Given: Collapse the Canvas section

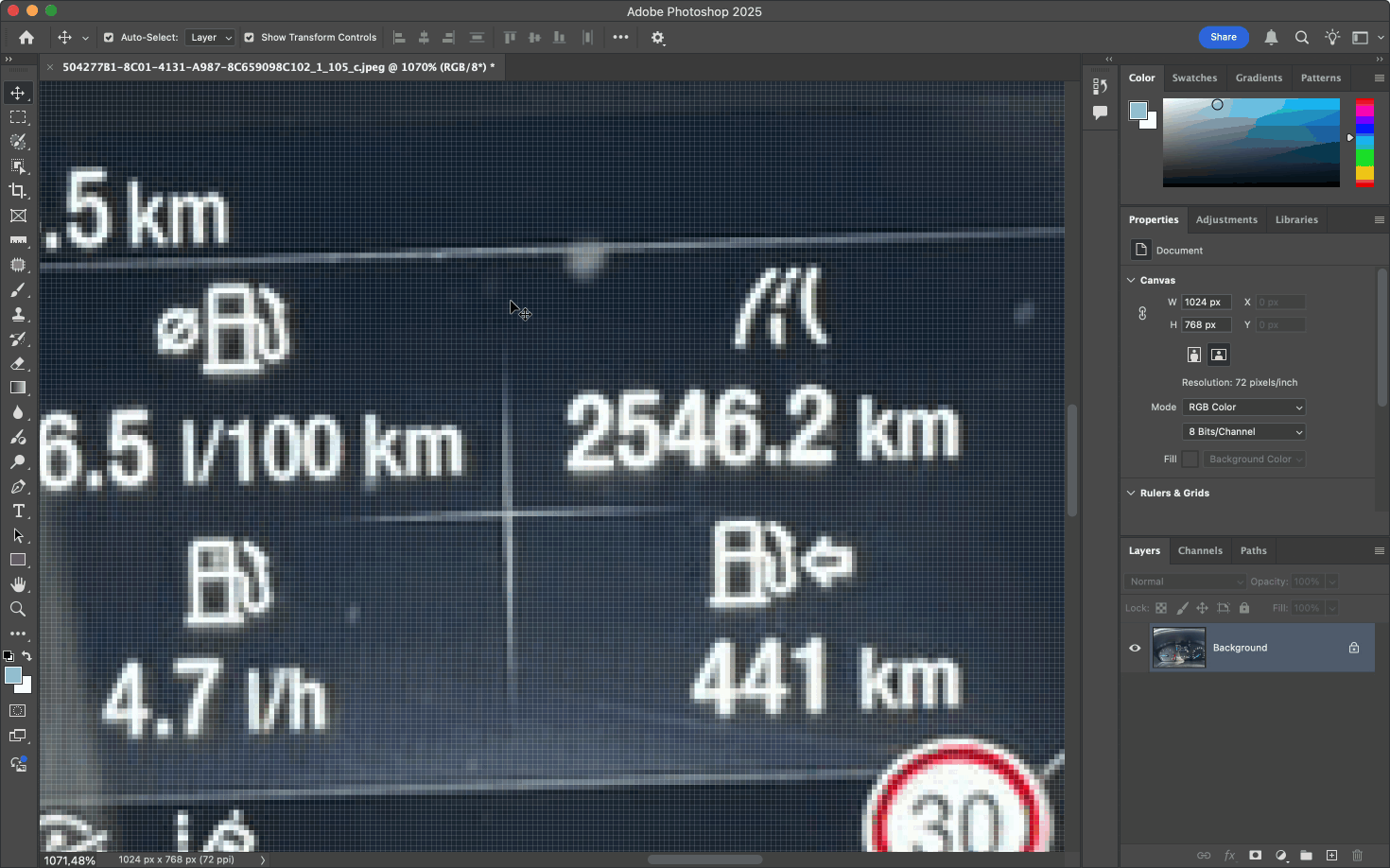Looking at the screenshot, I should (x=1131, y=280).
